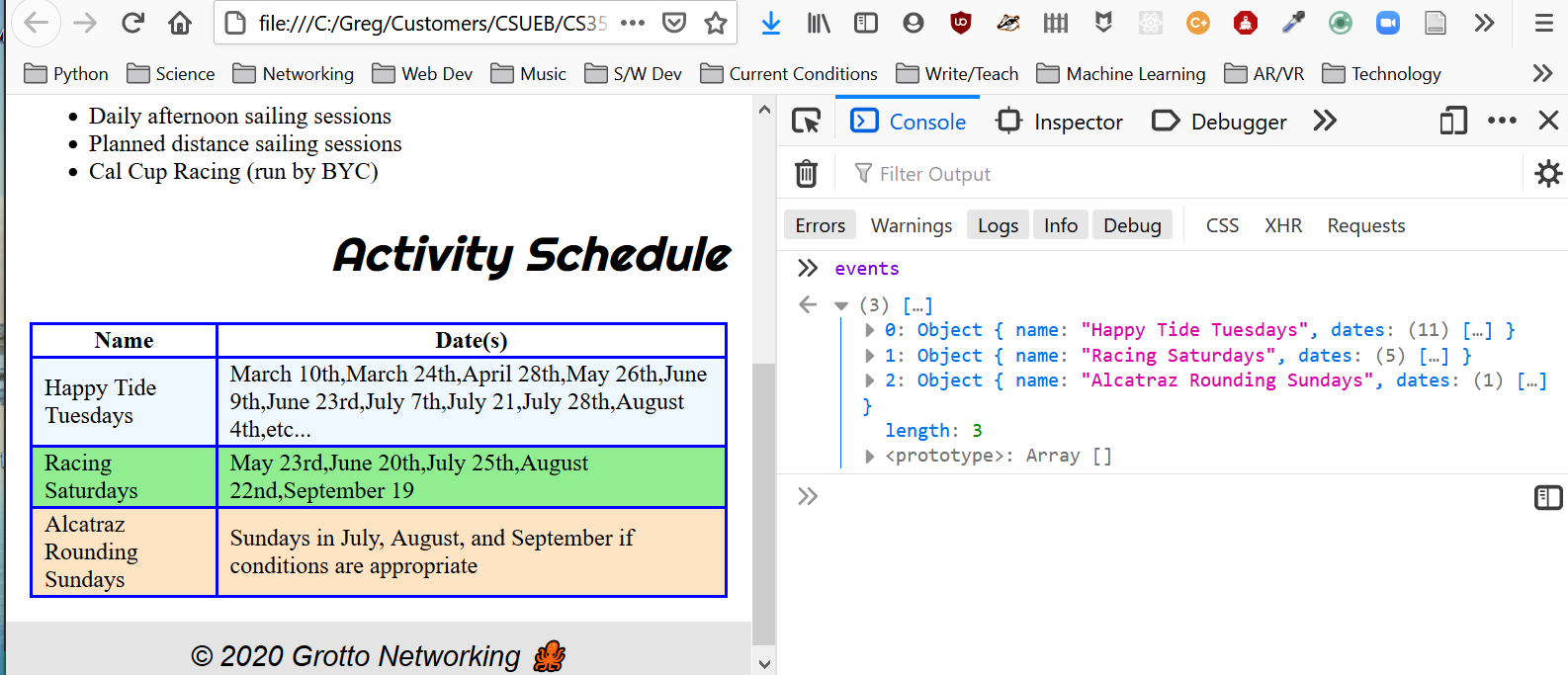The height and width of the screenshot is (675, 1568).
Task: Open the Science bookmarks folder
Action: click(171, 73)
